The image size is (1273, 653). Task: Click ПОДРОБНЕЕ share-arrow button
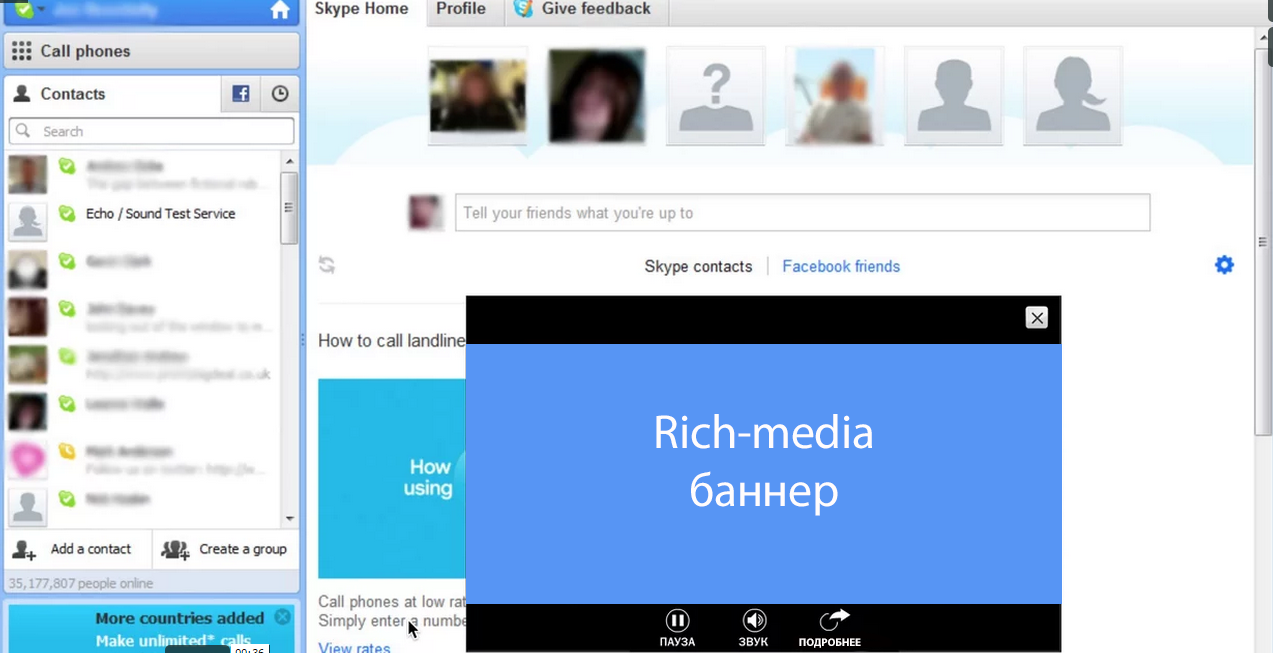pyautogui.click(x=830, y=629)
